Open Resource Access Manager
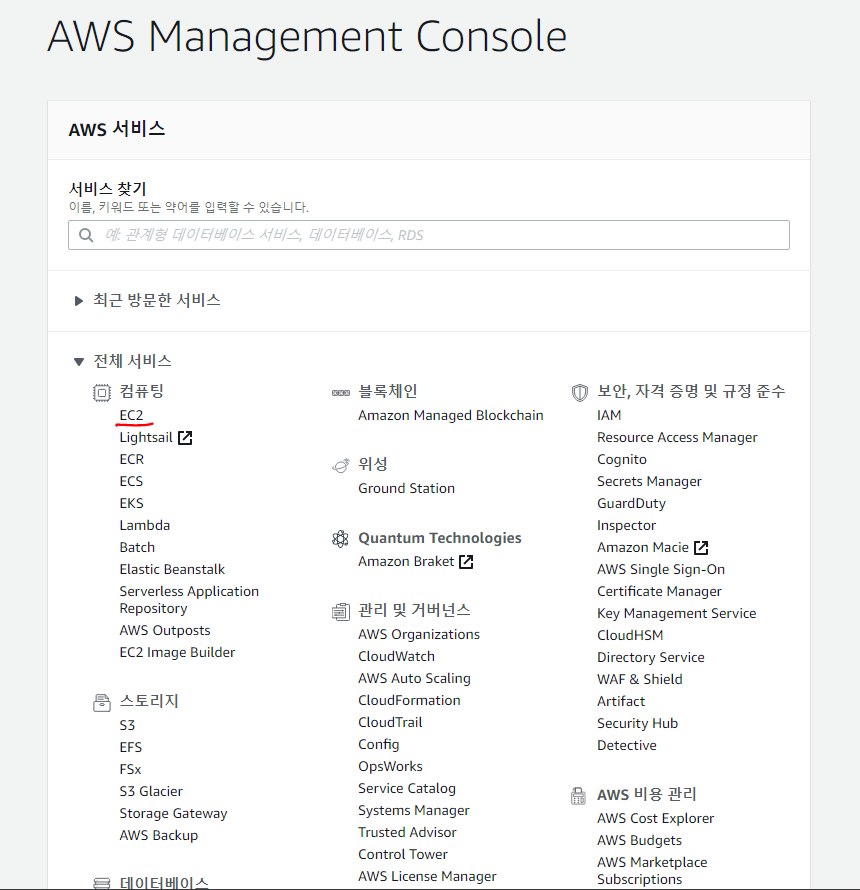 pyautogui.click(x=677, y=438)
